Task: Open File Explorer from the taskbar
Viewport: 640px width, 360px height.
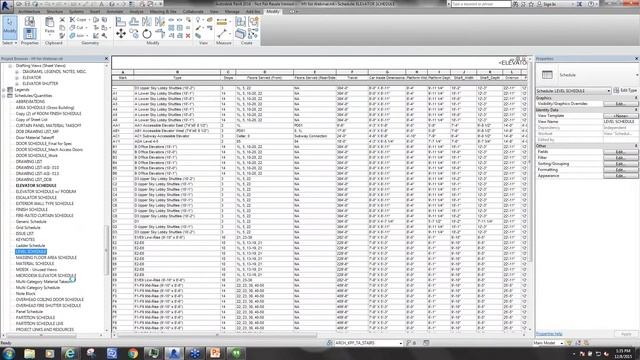Action: pos(29,353)
